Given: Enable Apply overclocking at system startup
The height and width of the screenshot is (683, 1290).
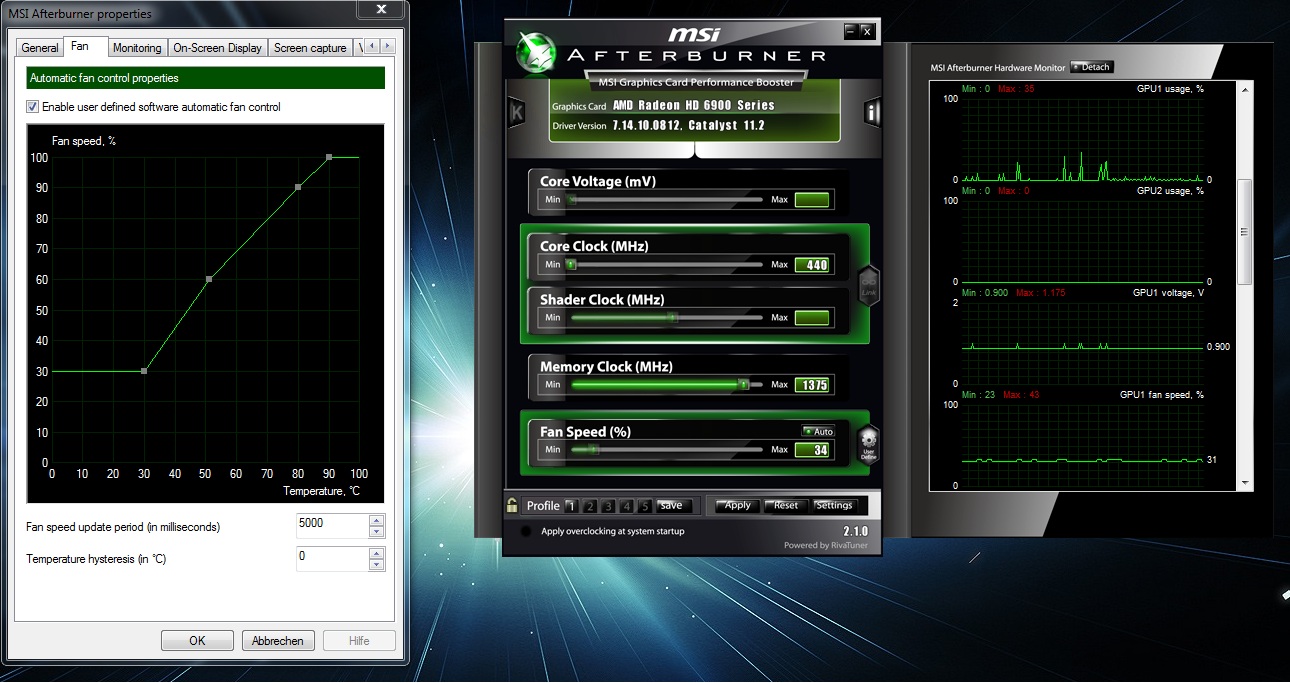Looking at the screenshot, I should [526, 531].
